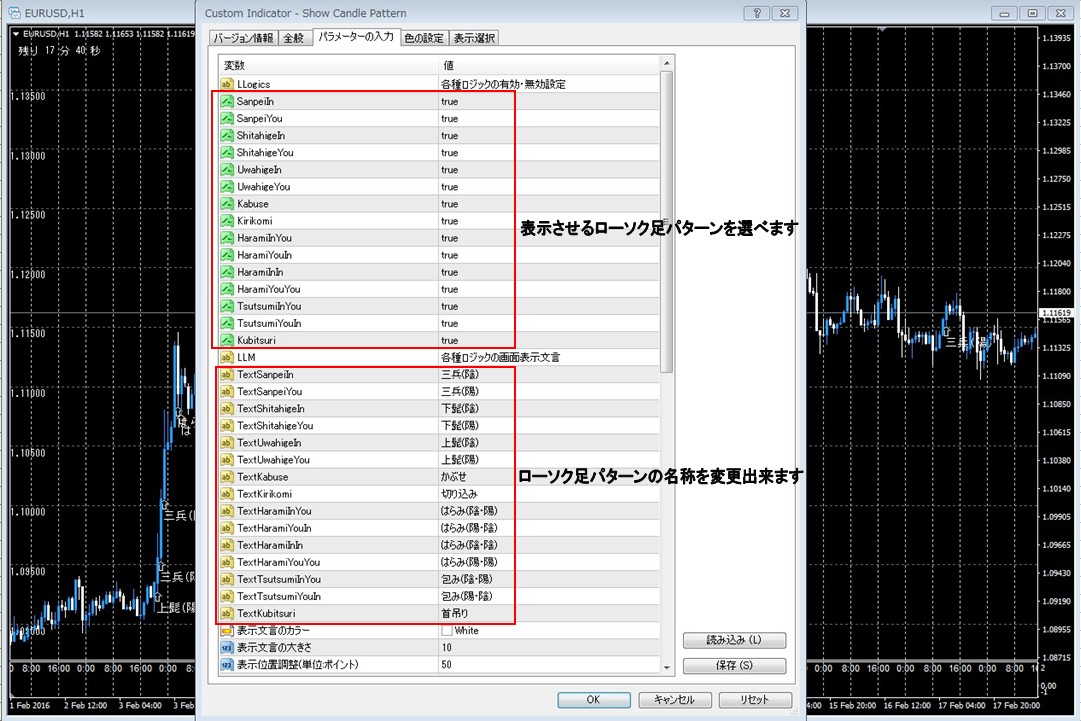Restore the EURUSD chart window button
This screenshot has width=1081, height=721.
(x=1032, y=13)
